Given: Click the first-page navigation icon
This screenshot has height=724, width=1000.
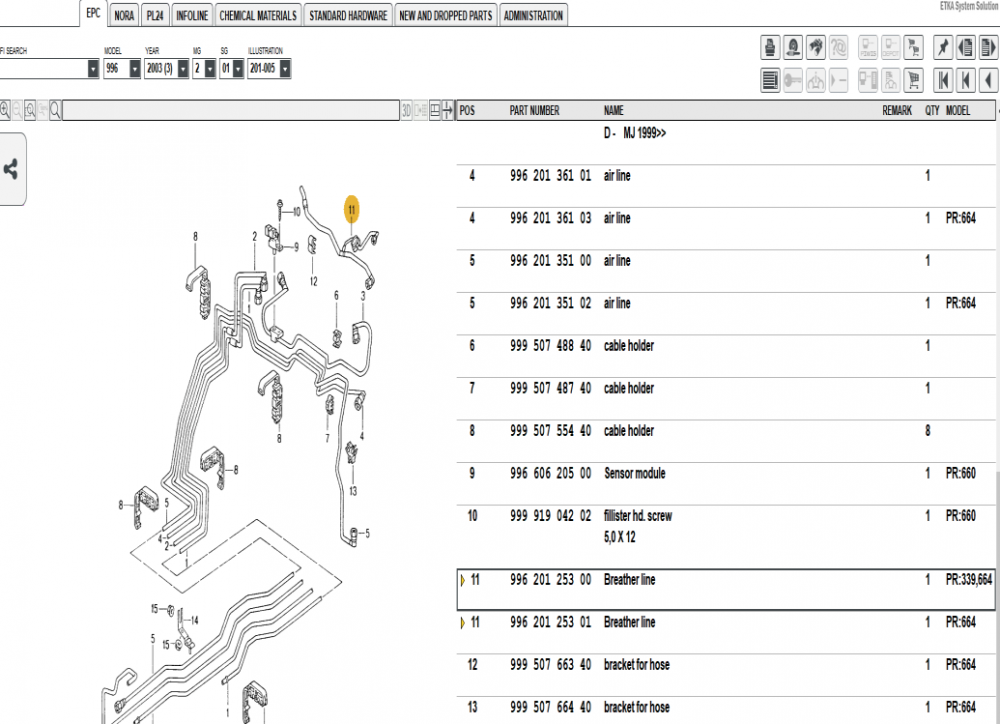Looking at the screenshot, I should tap(943, 80).
